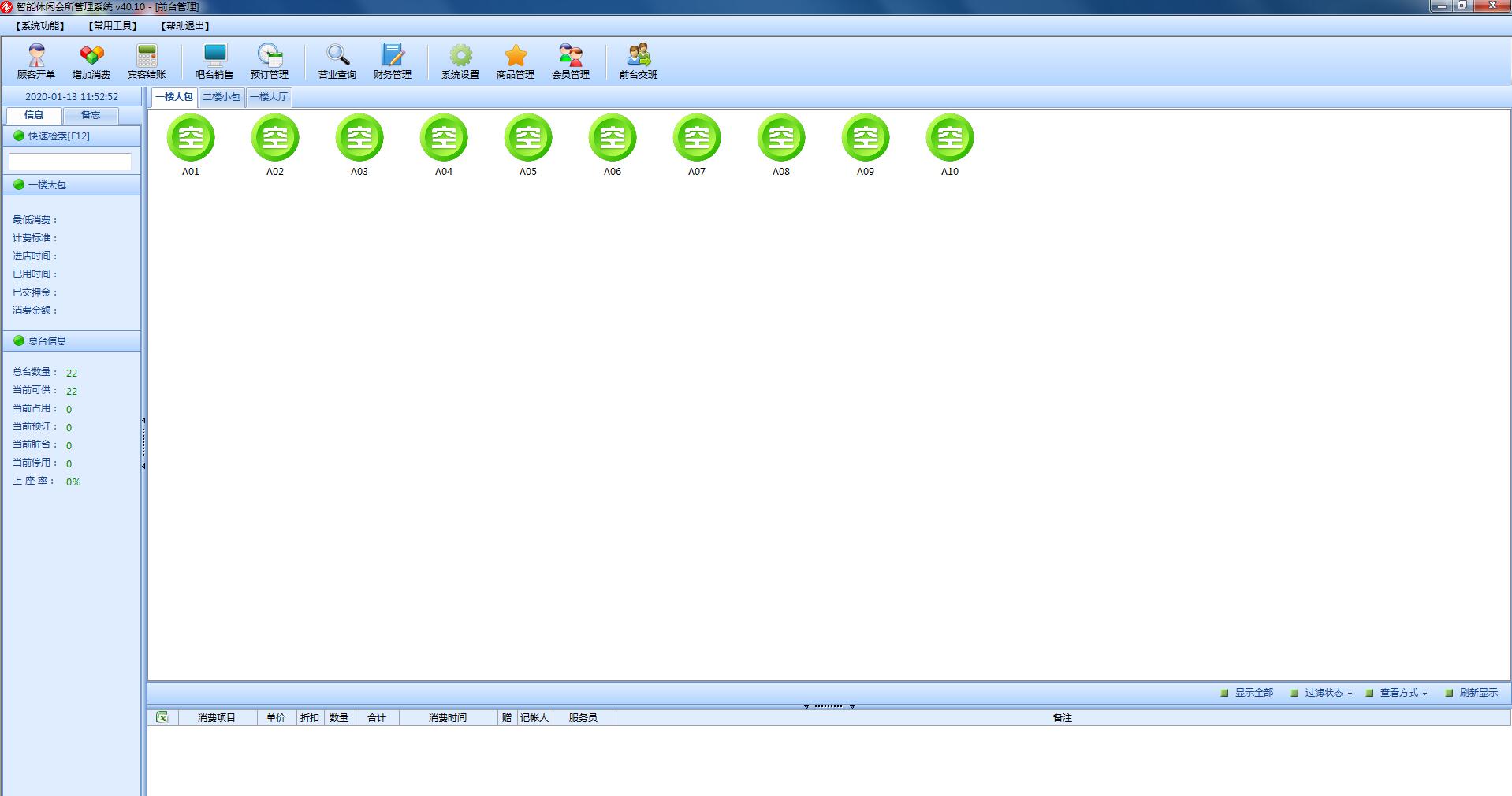Open the 【常用工具】 menu
1512x796 pixels.
tap(113, 26)
